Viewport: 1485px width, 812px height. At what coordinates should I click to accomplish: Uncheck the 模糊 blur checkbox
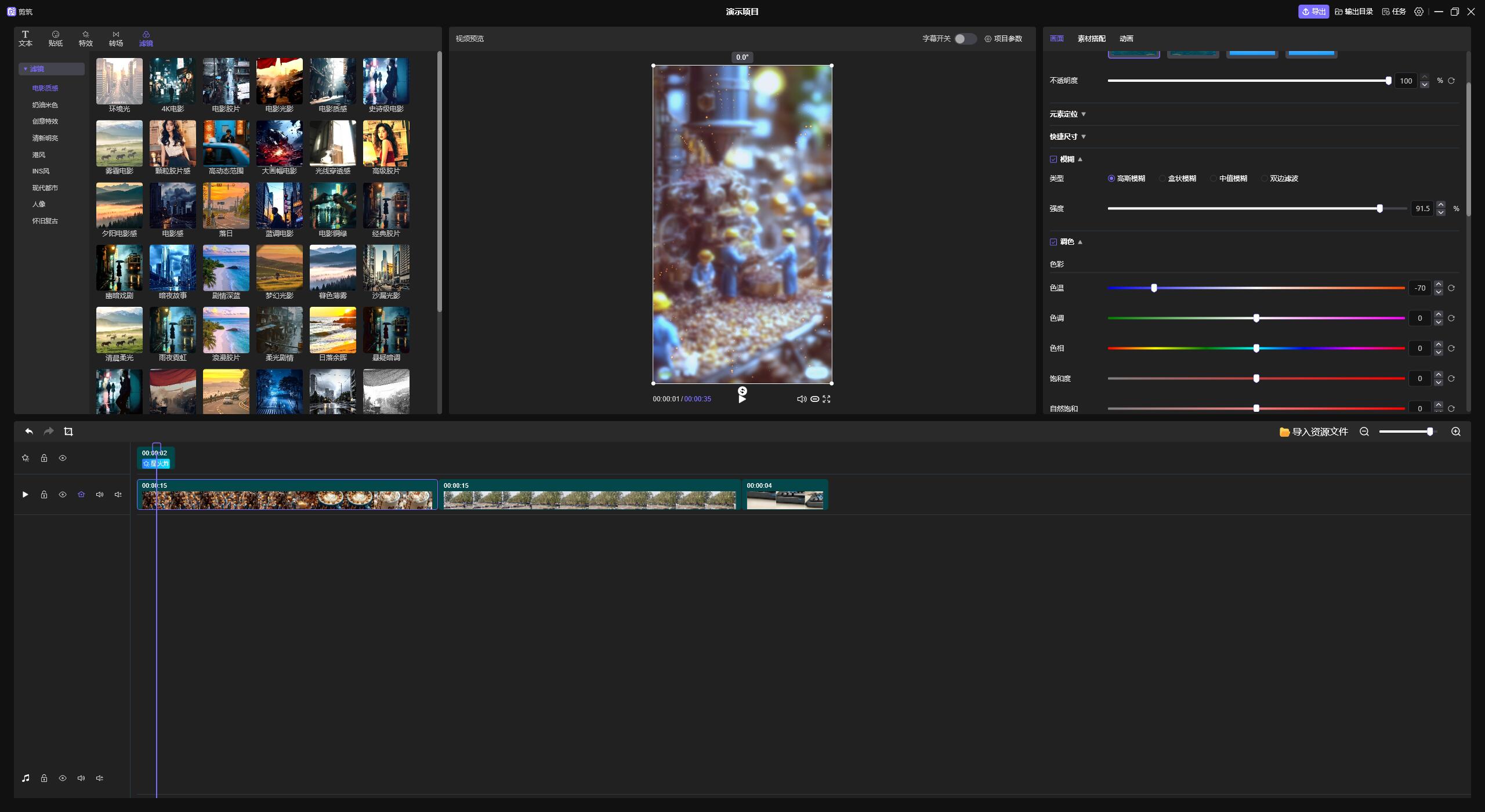1053,159
